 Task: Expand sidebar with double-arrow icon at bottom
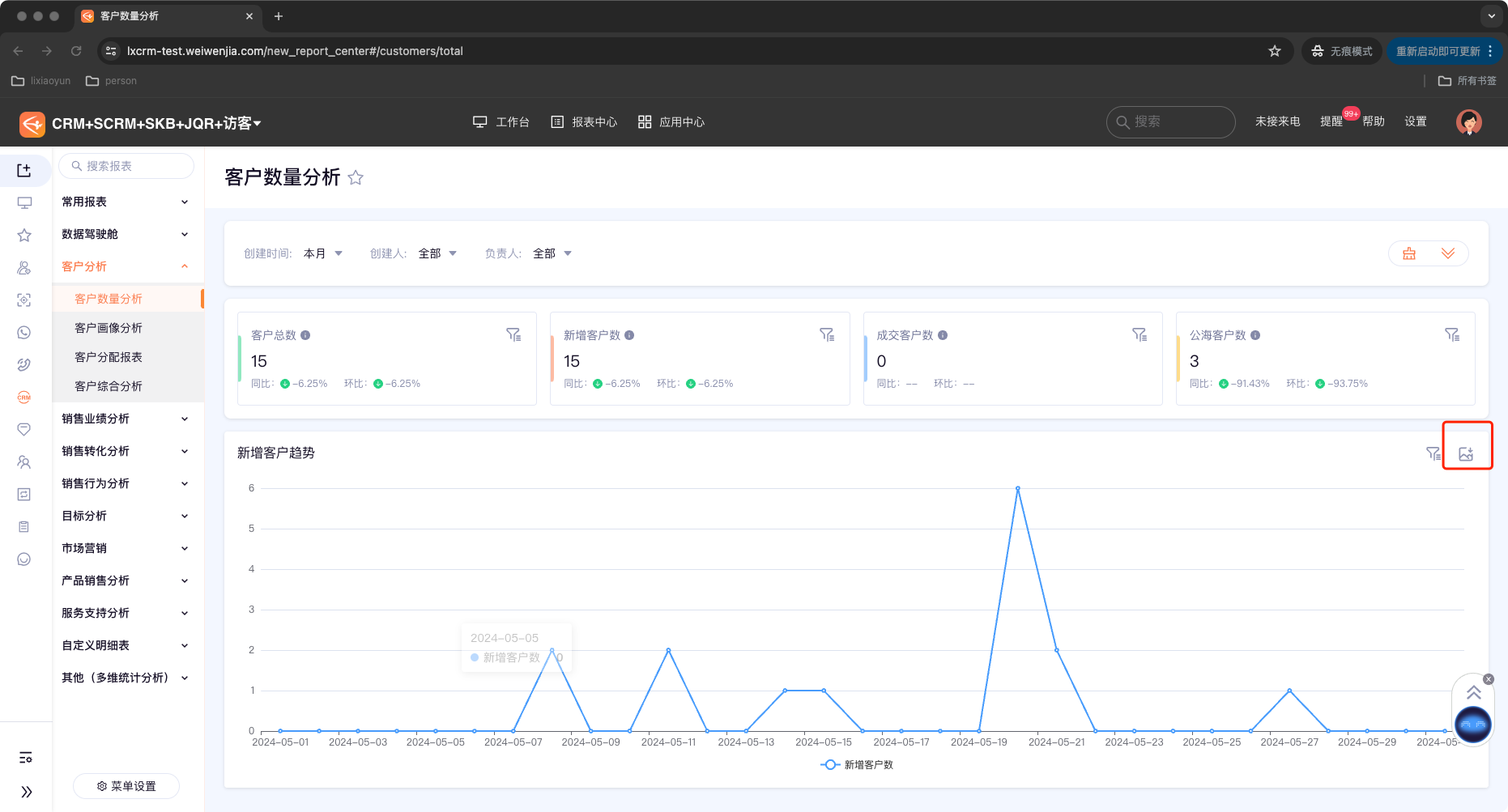26,792
